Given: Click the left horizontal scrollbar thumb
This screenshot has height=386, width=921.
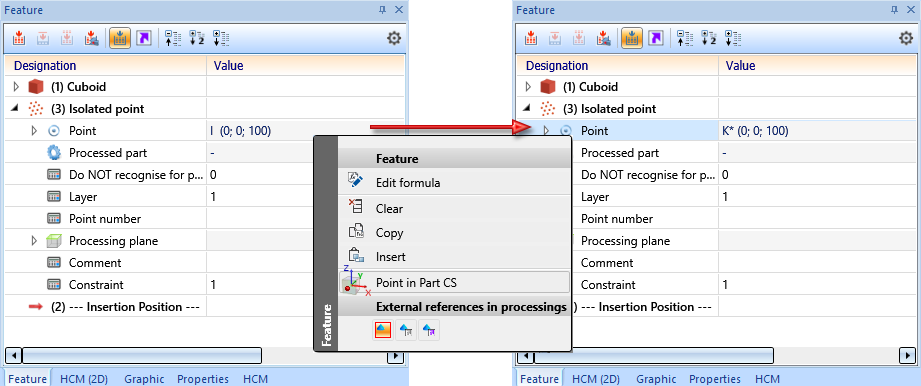Looking at the screenshot, I should tap(142, 356).
